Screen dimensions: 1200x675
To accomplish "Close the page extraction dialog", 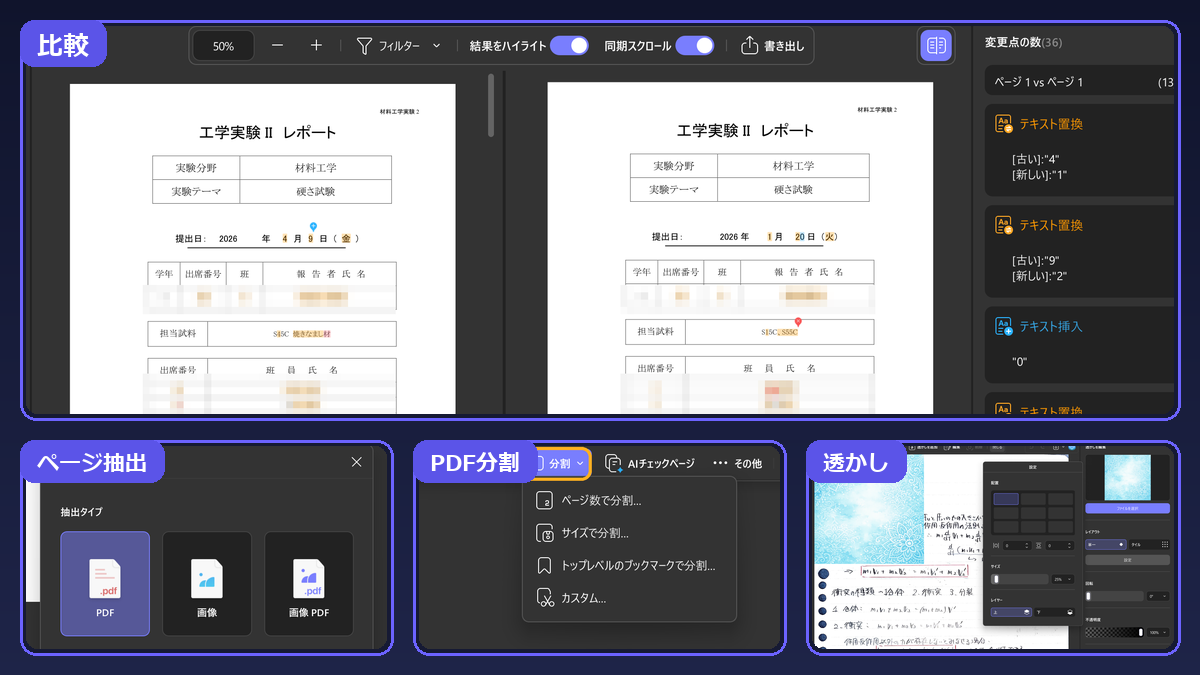I will (356, 462).
